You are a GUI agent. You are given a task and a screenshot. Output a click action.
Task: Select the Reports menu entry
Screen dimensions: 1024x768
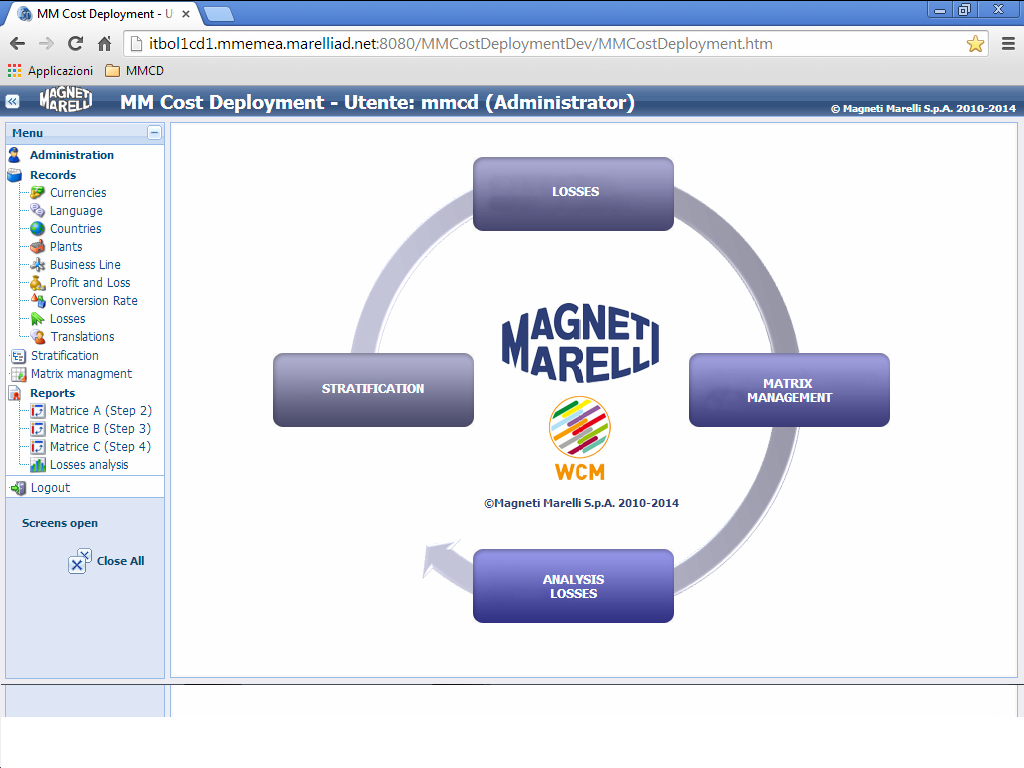(52, 393)
